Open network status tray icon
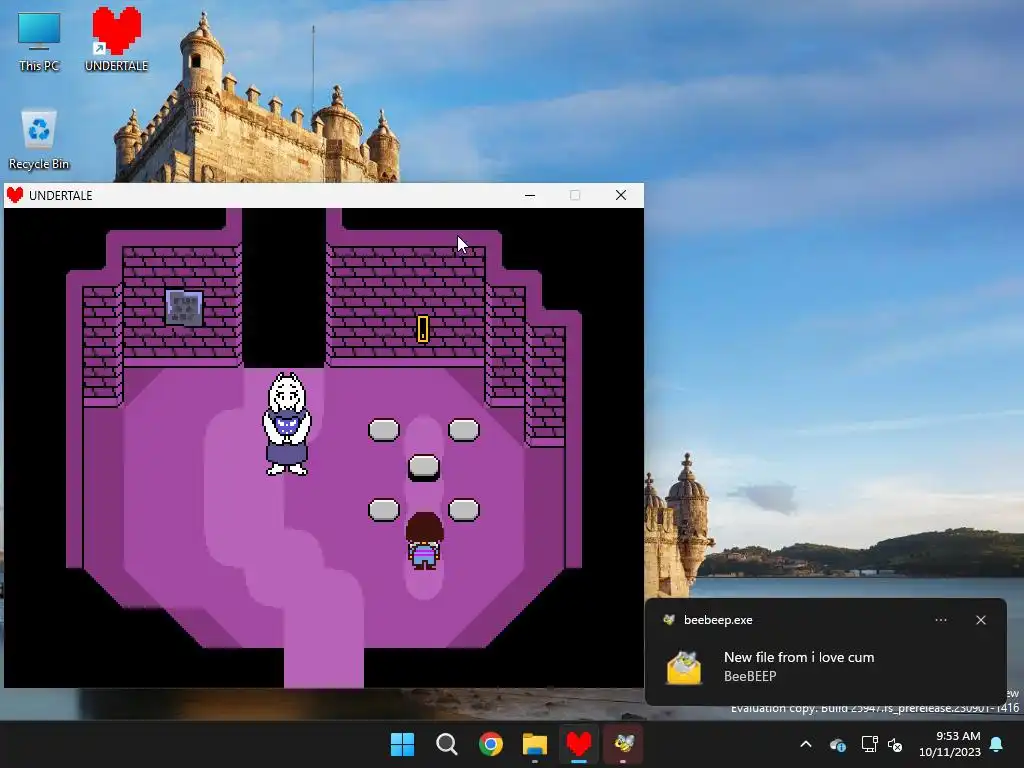 pyautogui.click(x=869, y=744)
